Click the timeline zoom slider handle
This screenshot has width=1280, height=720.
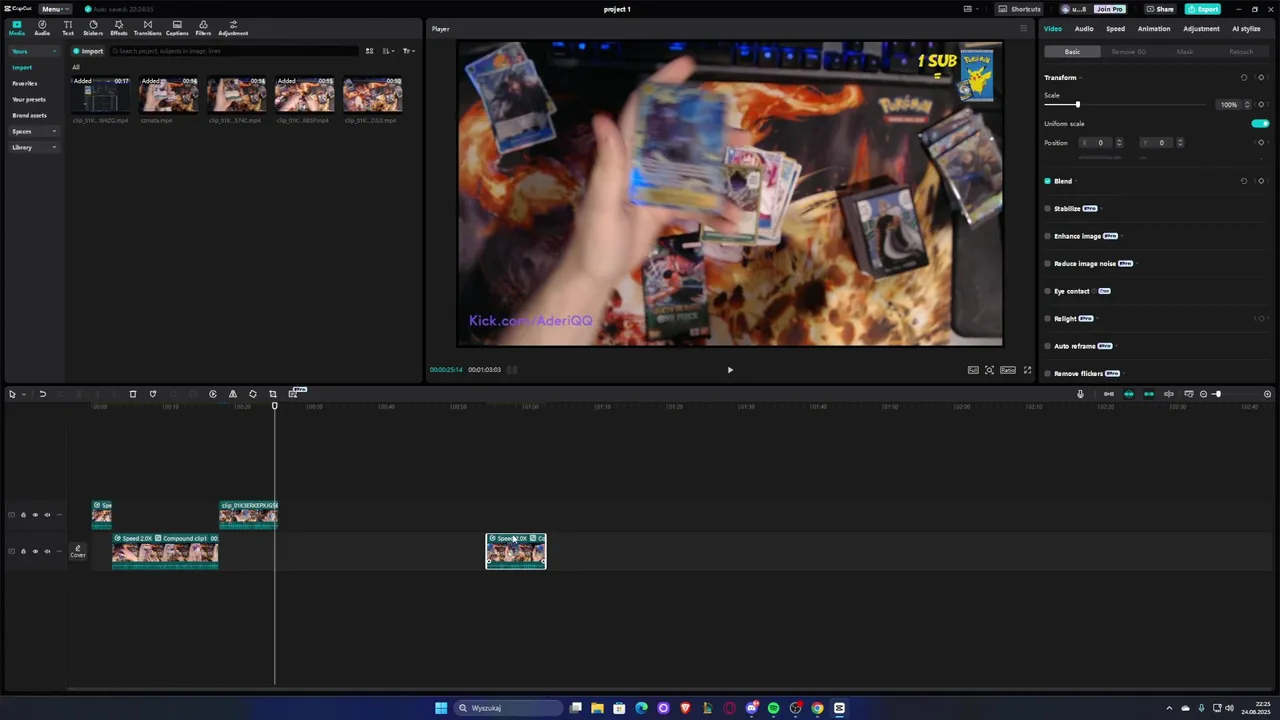tap(1217, 394)
